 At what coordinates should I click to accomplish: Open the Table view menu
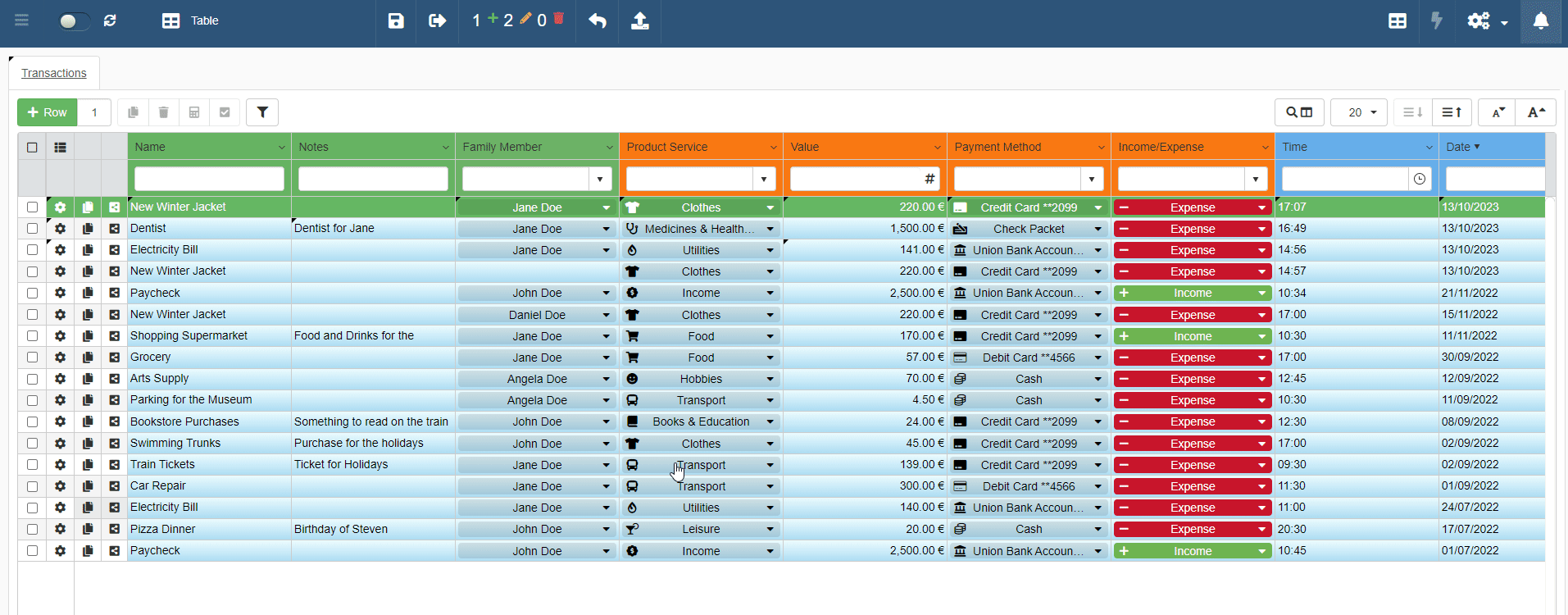click(x=190, y=20)
